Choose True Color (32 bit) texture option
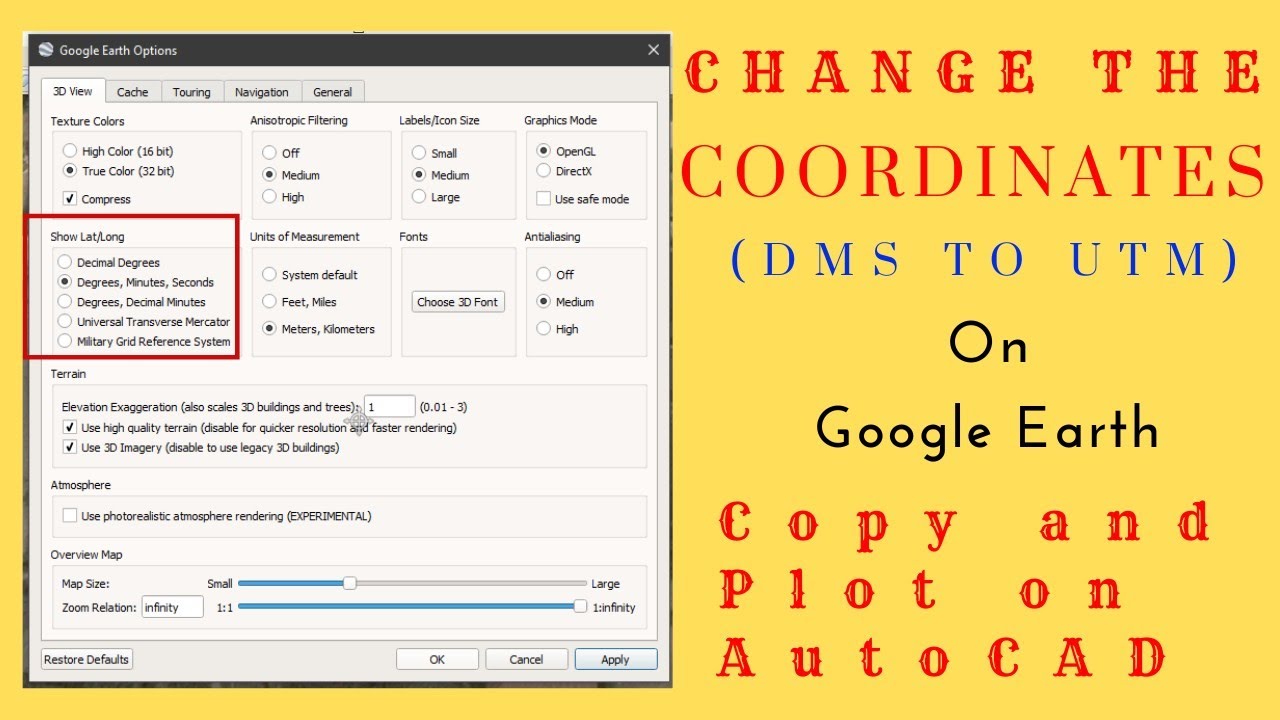This screenshot has height=720, width=1280. [69, 171]
